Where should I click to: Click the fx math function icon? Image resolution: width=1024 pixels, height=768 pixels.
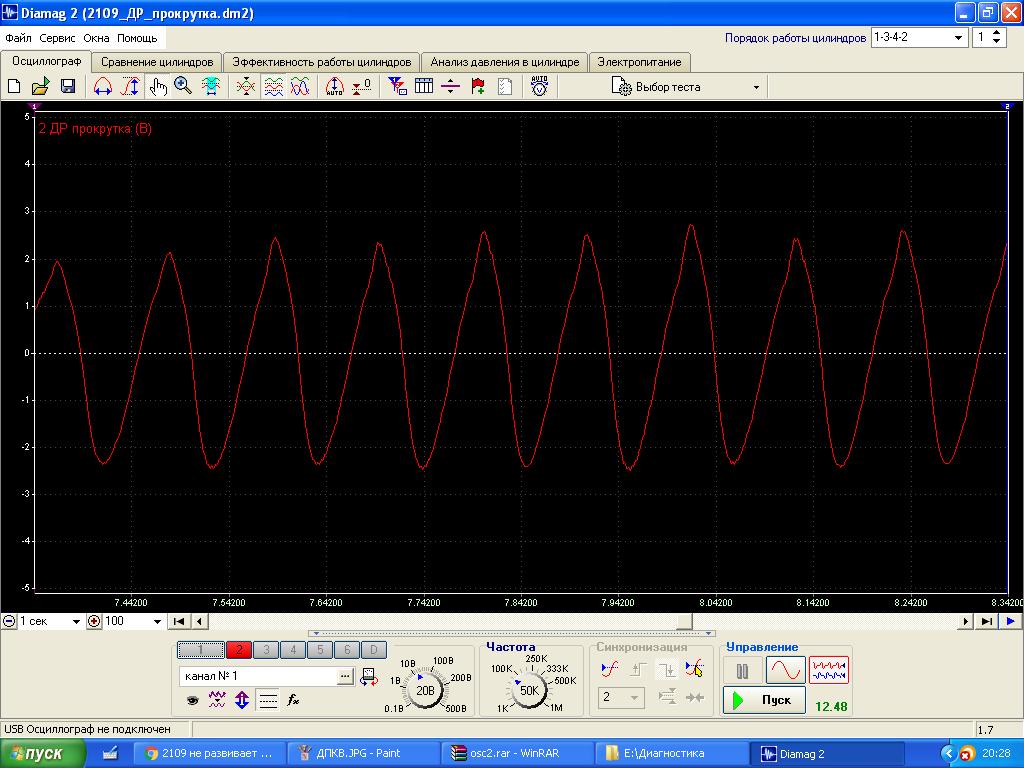pyautogui.click(x=293, y=700)
